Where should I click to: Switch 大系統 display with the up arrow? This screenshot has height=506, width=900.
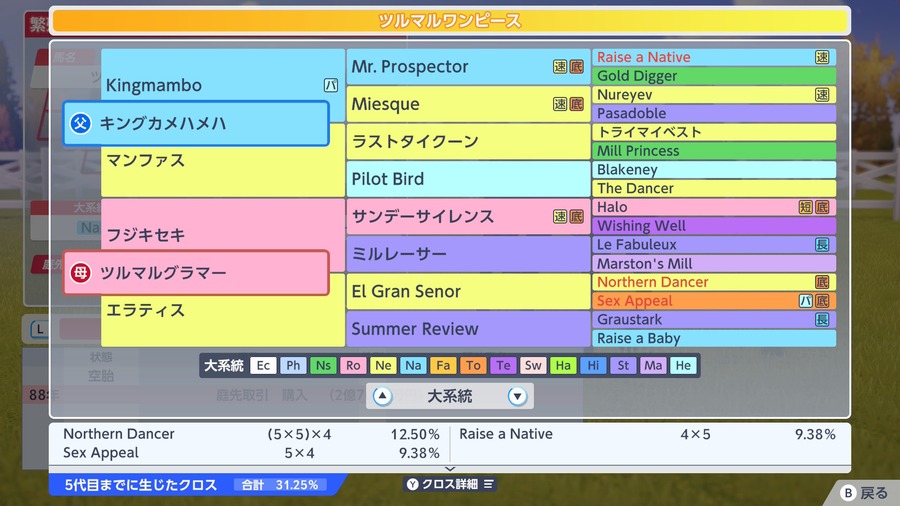click(382, 396)
